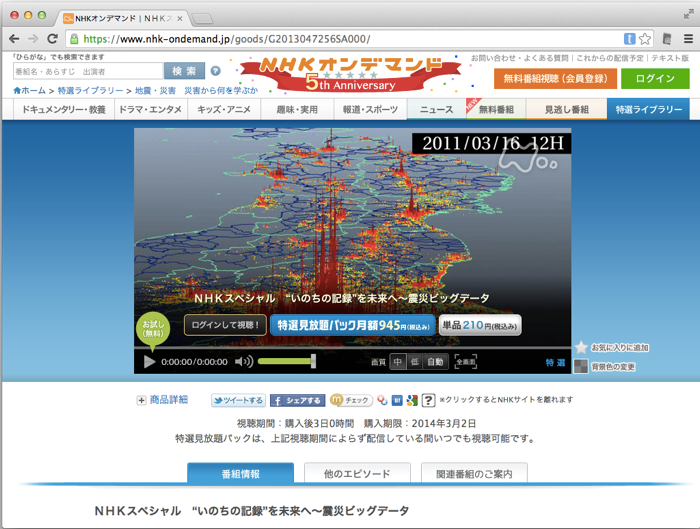Set picture quality to 低 (low)
Screen dimensions: 700x529
point(414,362)
